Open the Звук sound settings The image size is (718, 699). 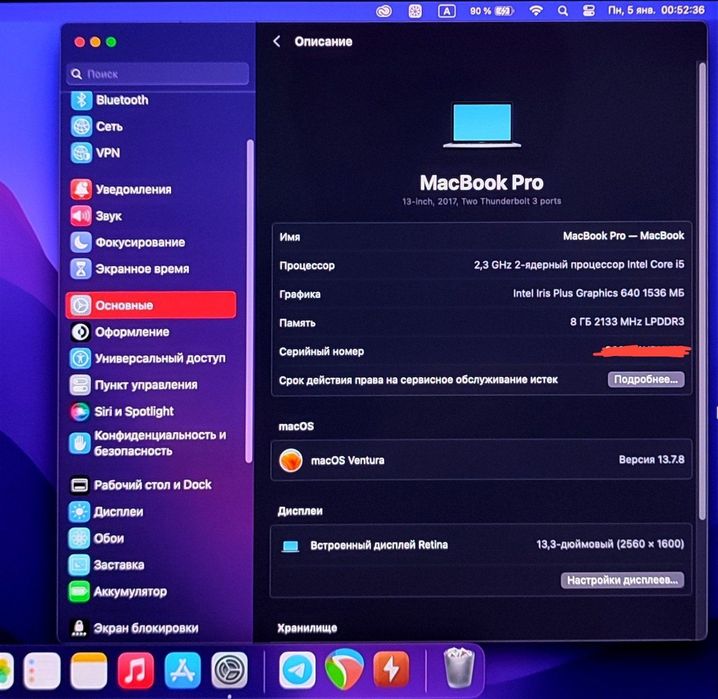click(96, 216)
